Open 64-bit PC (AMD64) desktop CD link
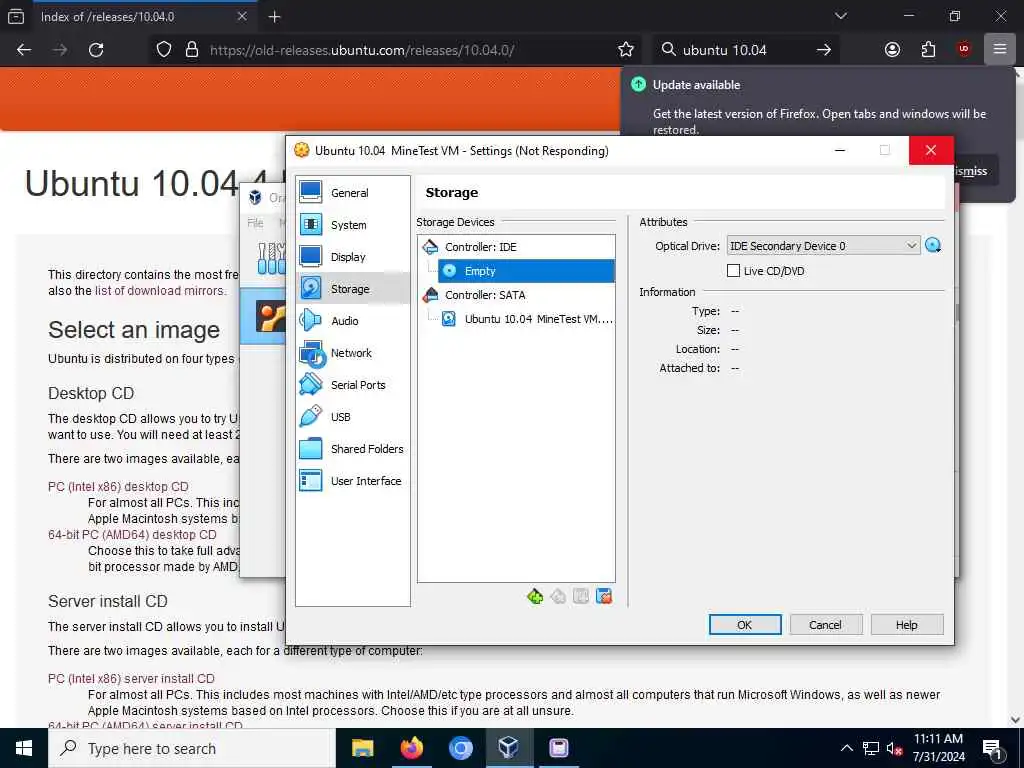 (132, 535)
